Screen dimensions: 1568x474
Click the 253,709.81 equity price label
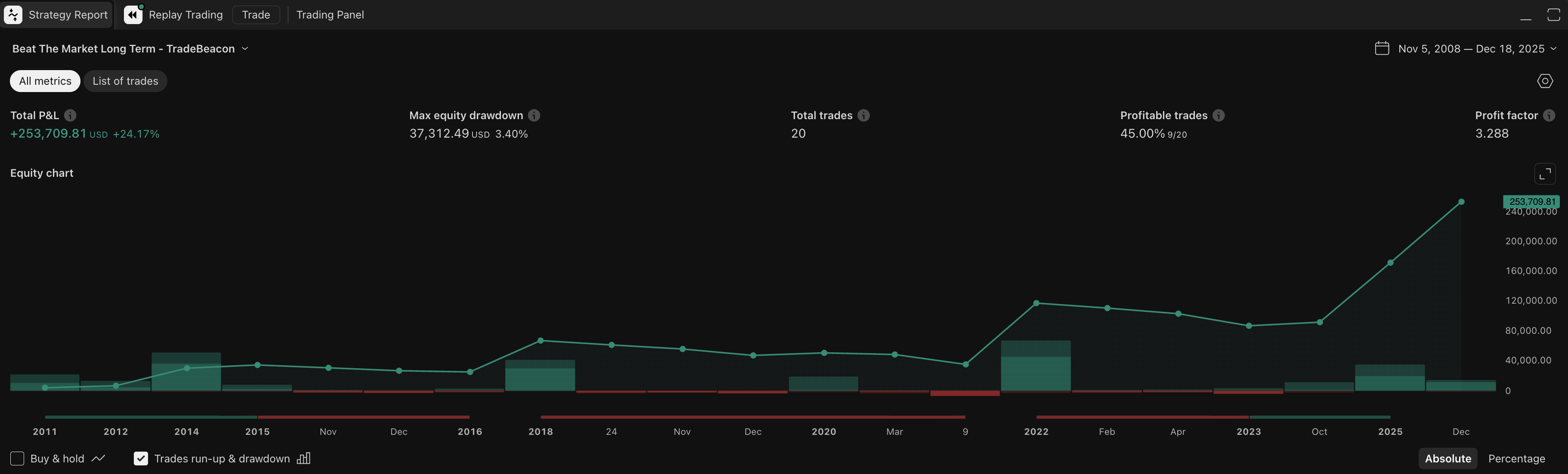point(1531,201)
